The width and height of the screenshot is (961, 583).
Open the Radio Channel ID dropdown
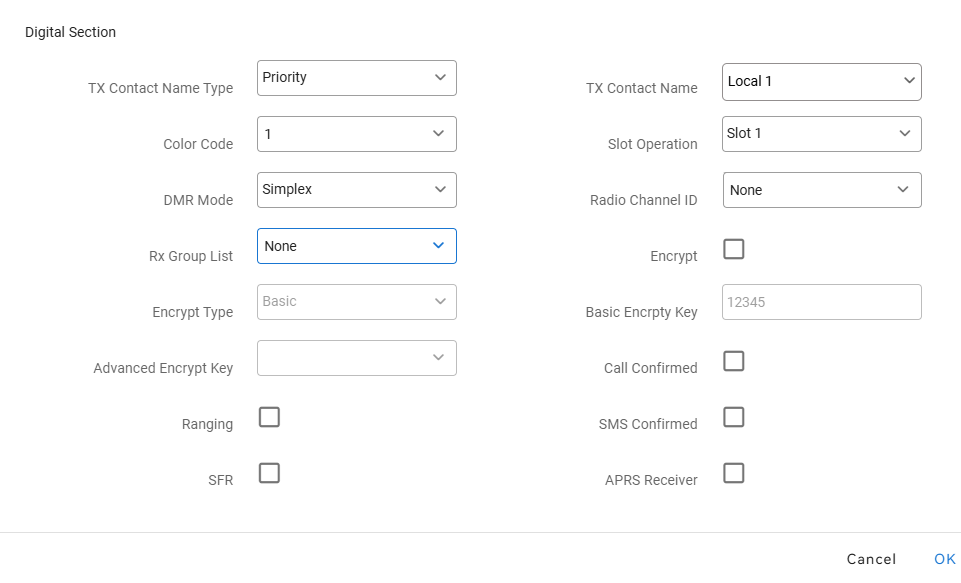pos(821,190)
